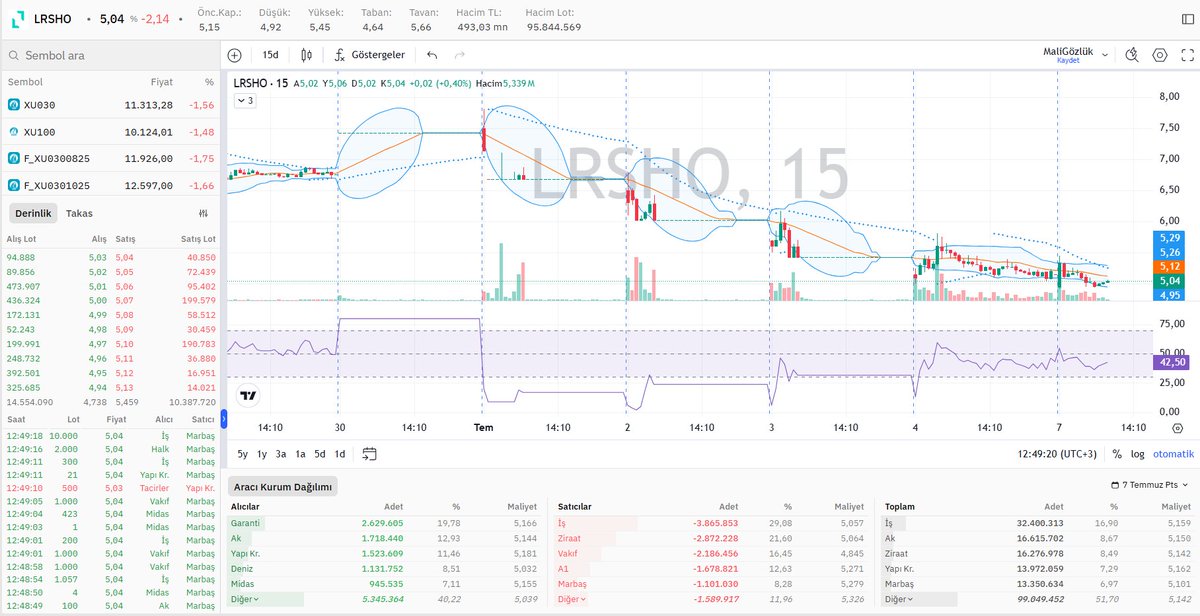The image size is (1200, 616).
Task: Select F_XU0300825 in the symbol list
Action: click(111, 158)
